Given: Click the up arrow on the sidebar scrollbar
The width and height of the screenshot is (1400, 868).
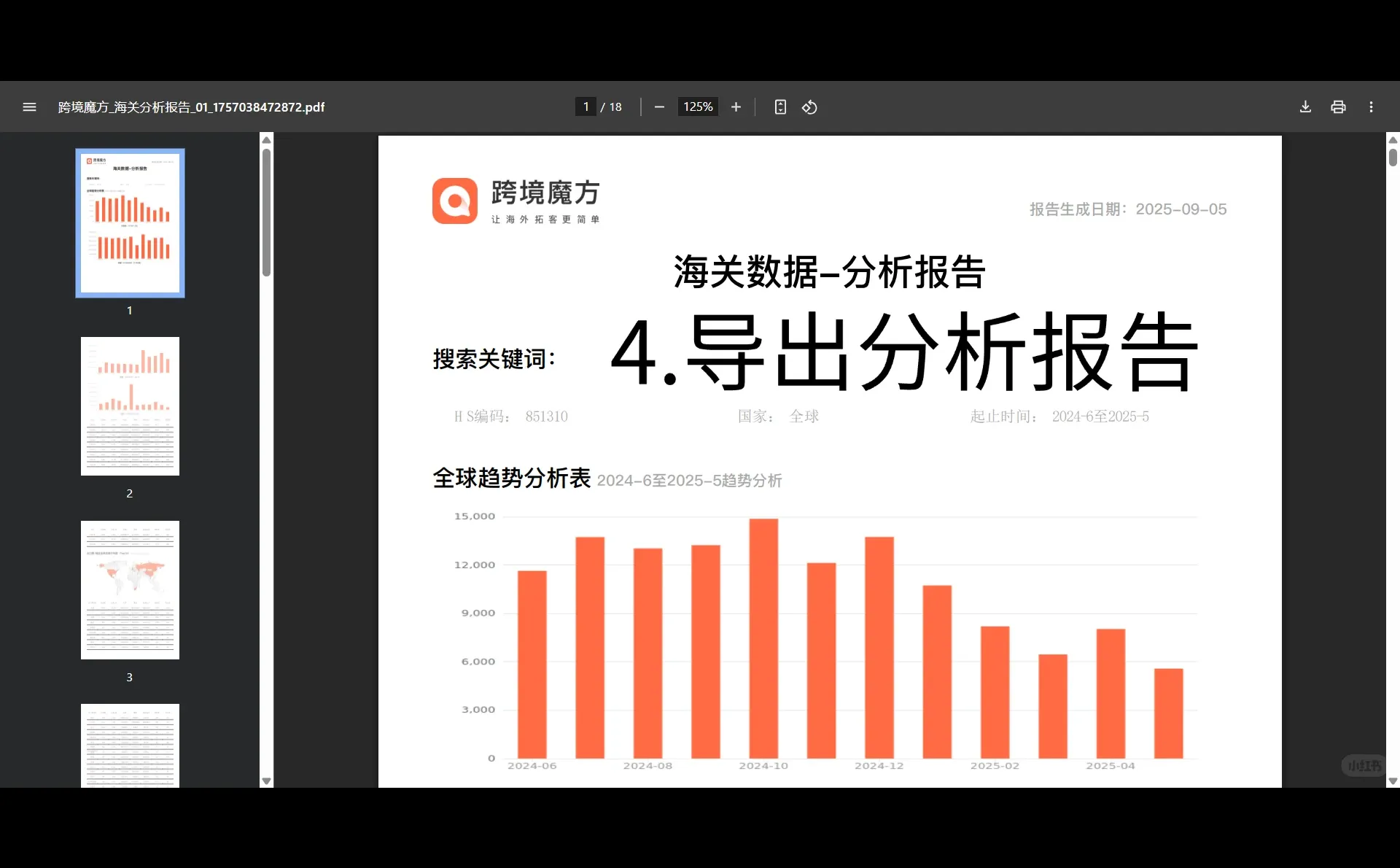Looking at the screenshot, I should [x=265, y=139].
